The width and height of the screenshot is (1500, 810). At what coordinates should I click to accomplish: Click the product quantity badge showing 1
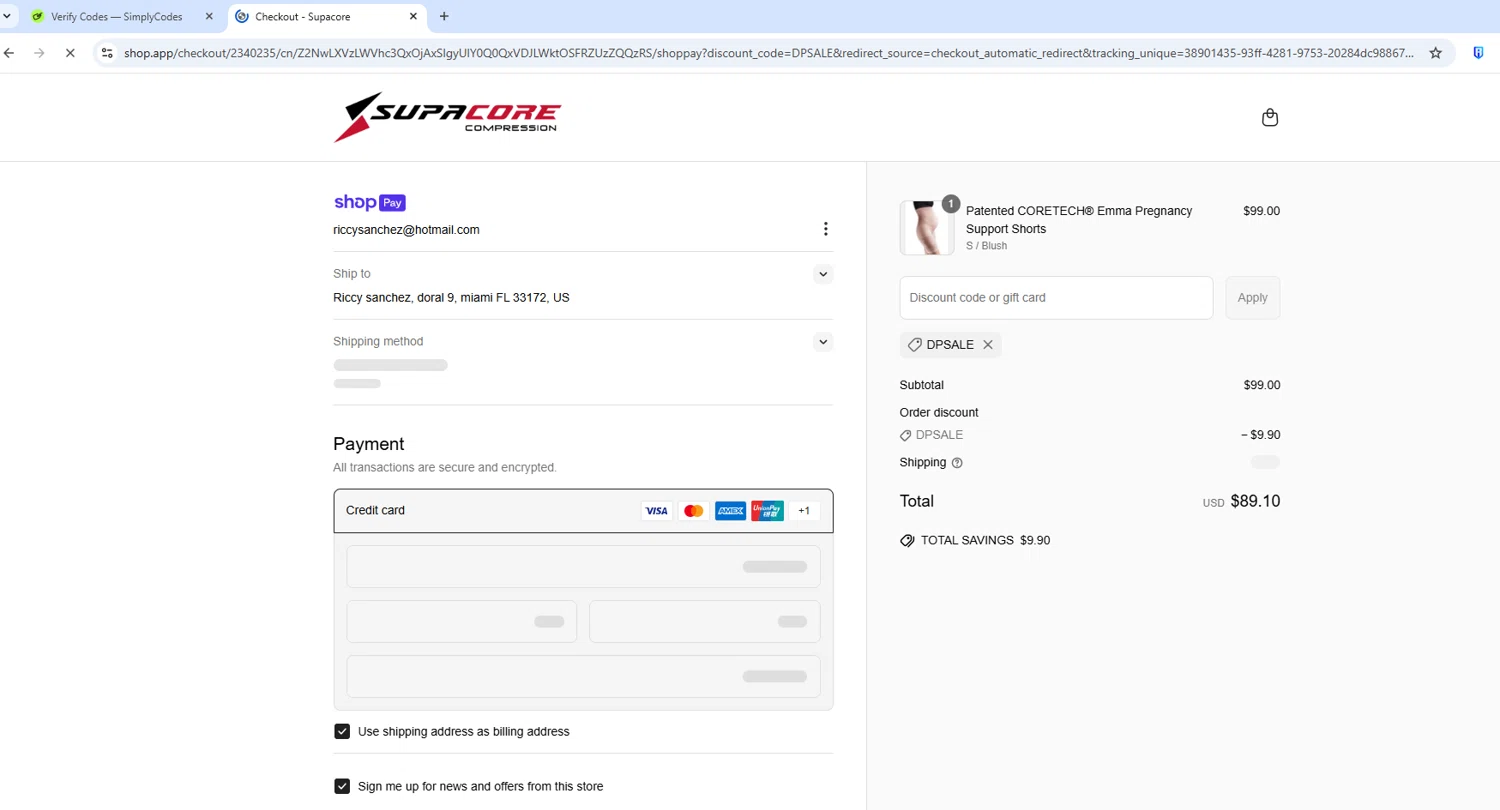click(950, 204)
